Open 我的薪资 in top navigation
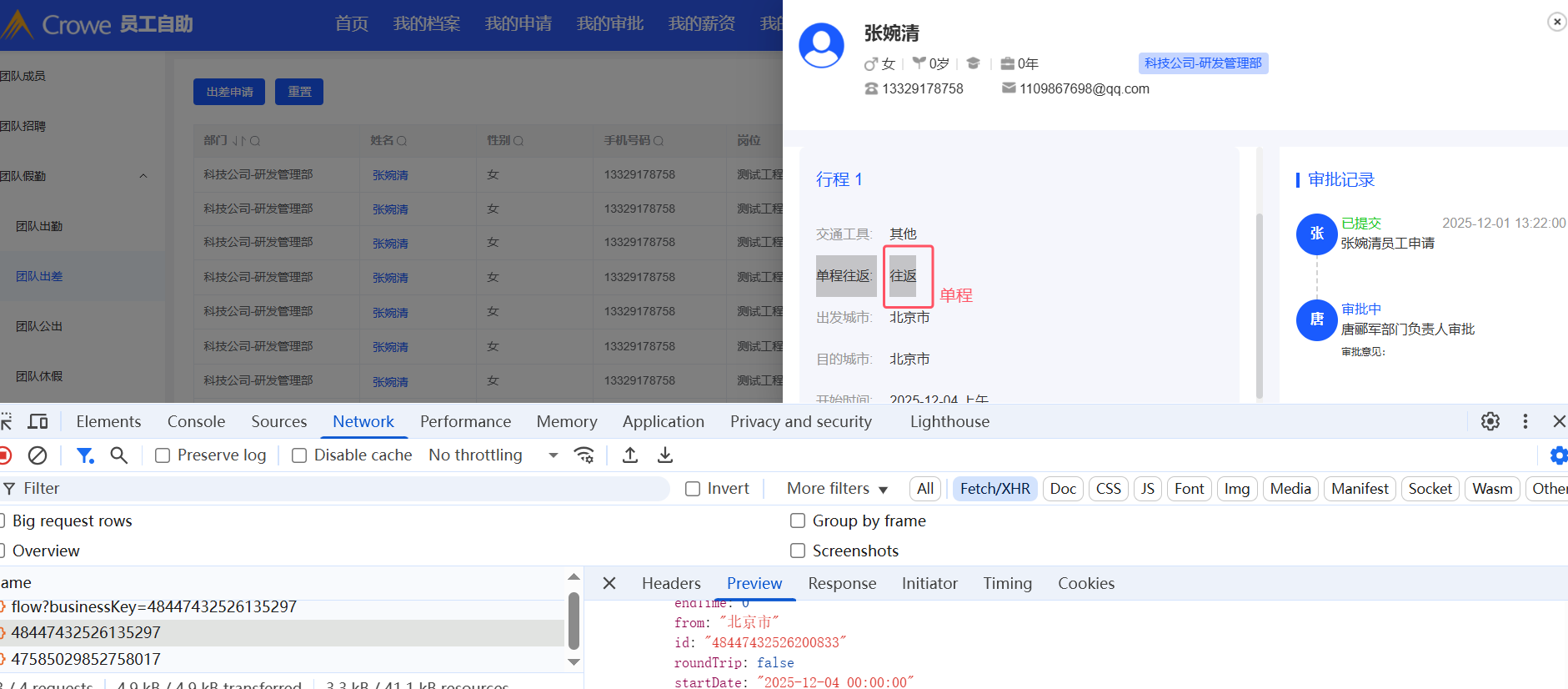 [701, 24]
